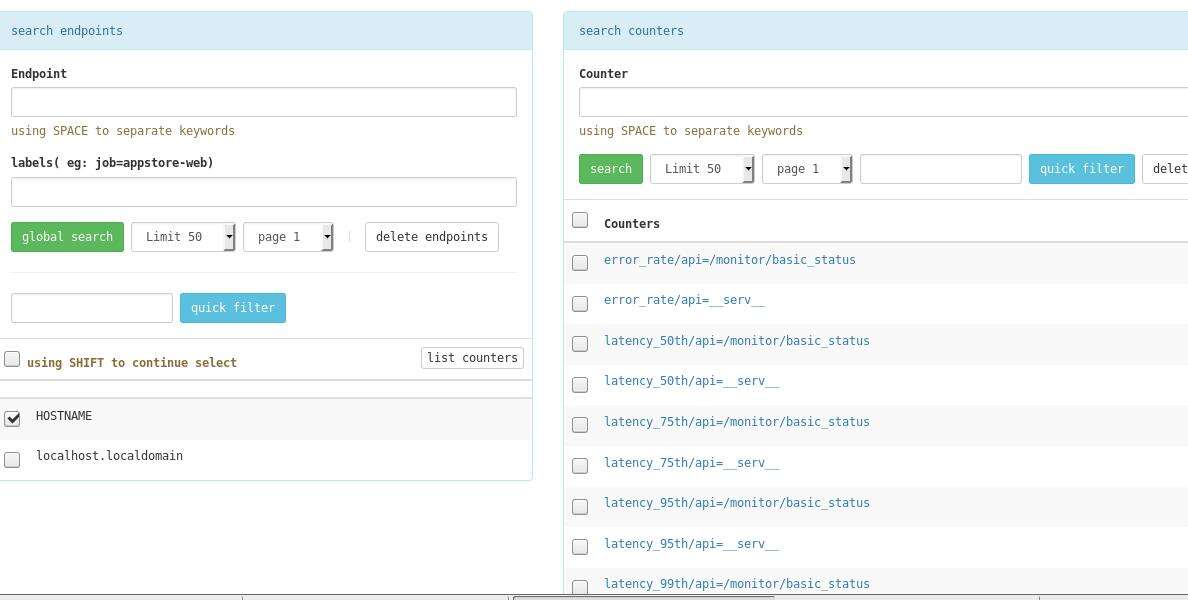
Task: Check the error_rate/api=__serv__ counter box
Action: tap(580, 303)
